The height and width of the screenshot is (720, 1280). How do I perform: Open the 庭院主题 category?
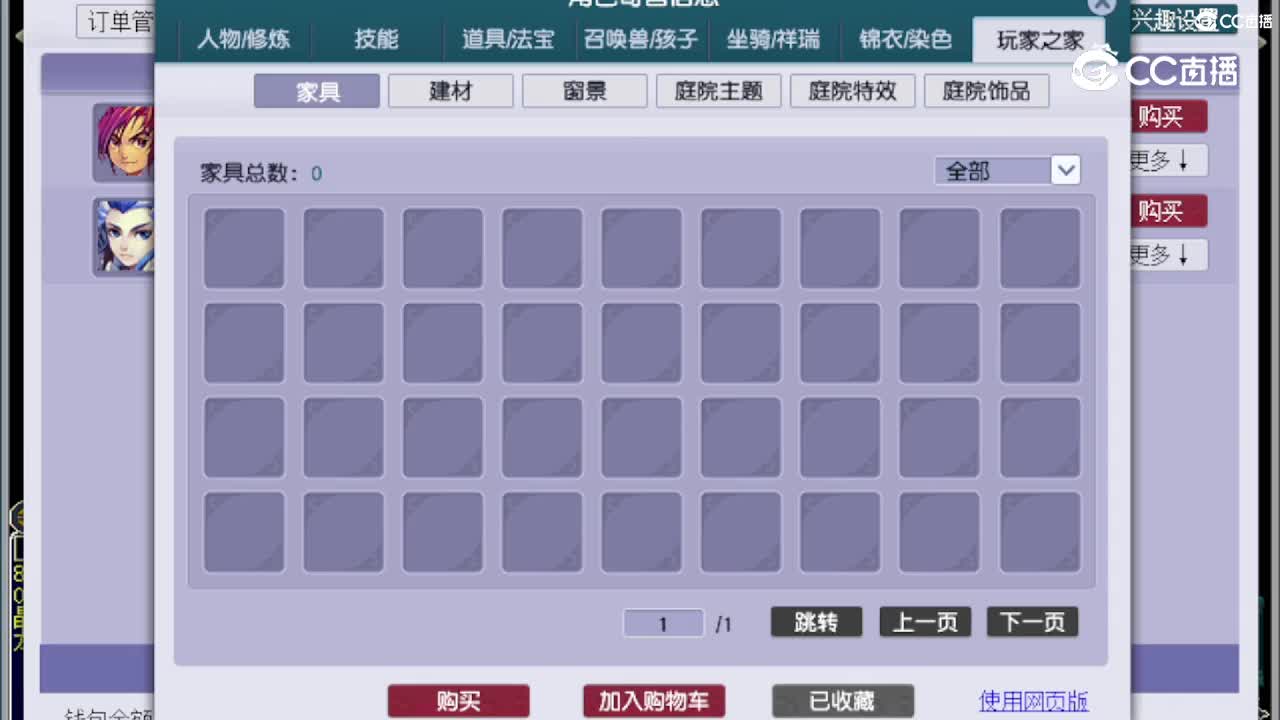click(x=718, y=90)
